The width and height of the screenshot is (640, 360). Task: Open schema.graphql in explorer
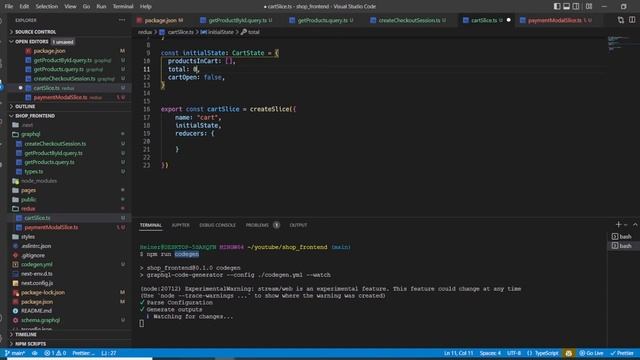pos(40,320)
